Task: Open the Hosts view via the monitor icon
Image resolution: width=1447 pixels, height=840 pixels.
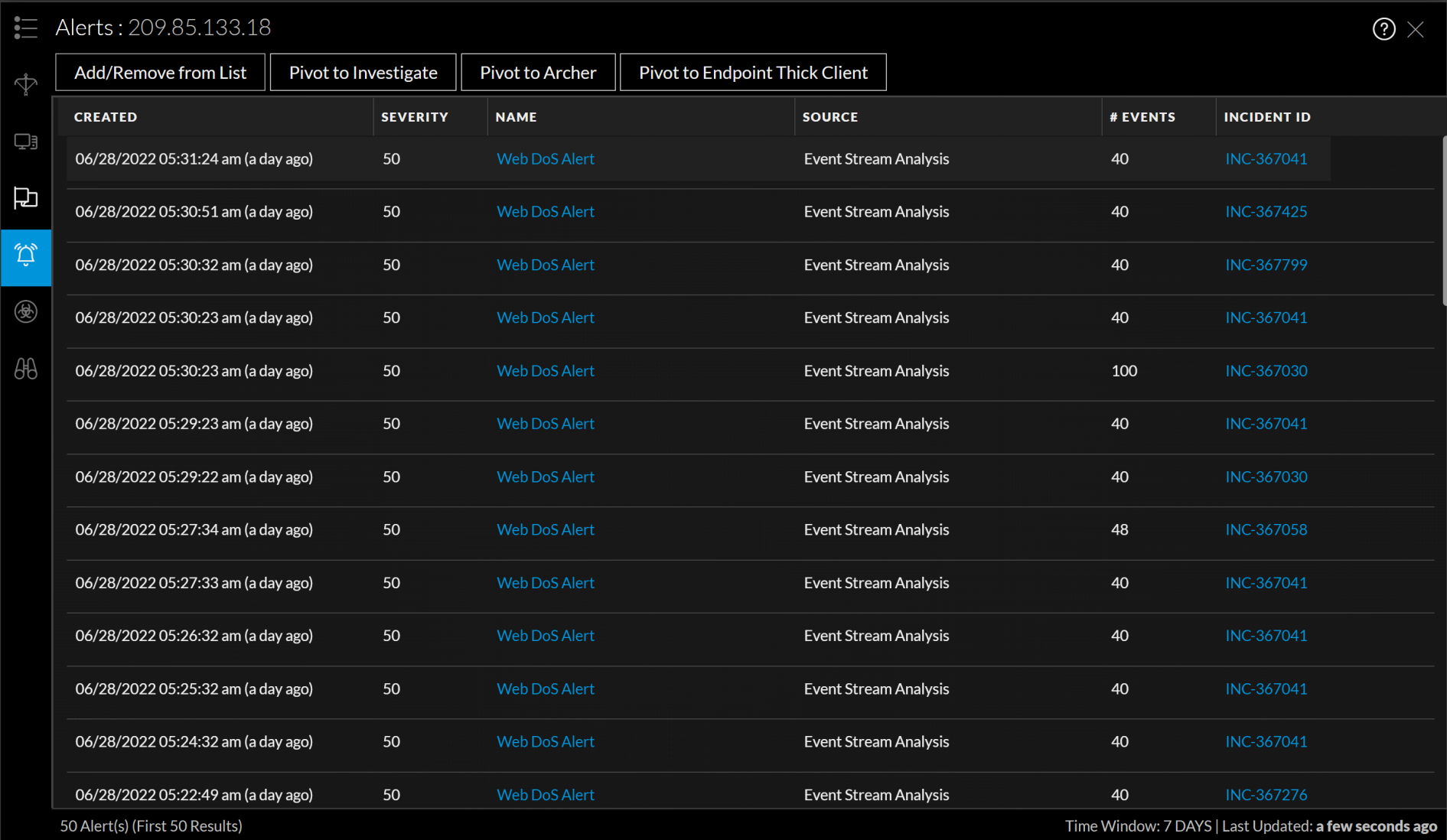Action: pos(25,142)
